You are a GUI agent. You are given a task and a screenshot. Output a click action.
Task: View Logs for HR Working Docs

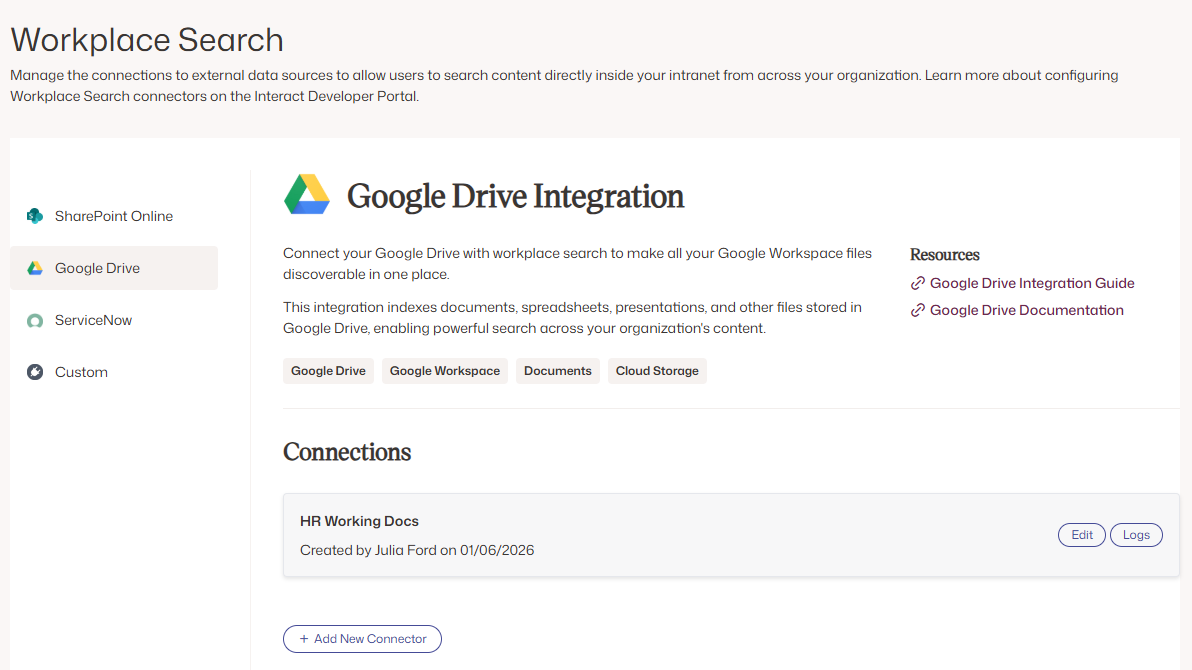click(1137, 535)
